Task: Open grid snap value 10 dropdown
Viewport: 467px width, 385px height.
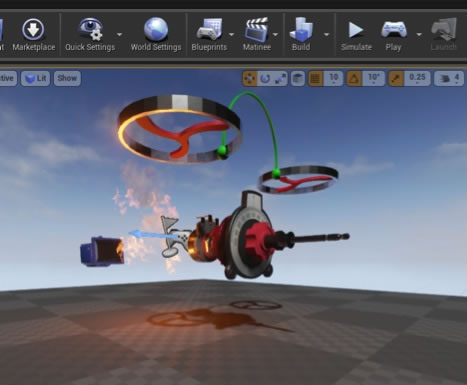Action: coord(333,79)
